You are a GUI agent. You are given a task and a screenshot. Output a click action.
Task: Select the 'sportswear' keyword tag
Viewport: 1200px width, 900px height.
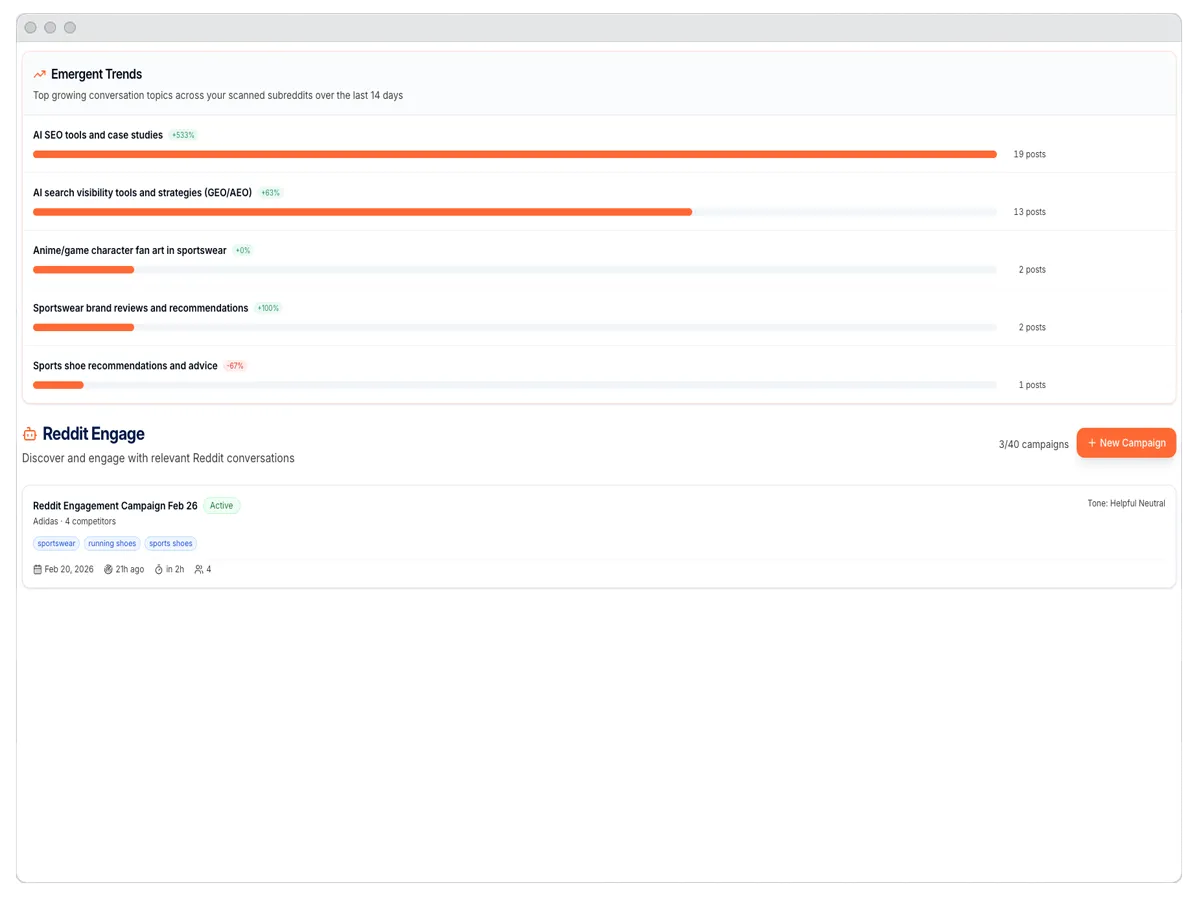pyautogui.click(x=55, y=543)
